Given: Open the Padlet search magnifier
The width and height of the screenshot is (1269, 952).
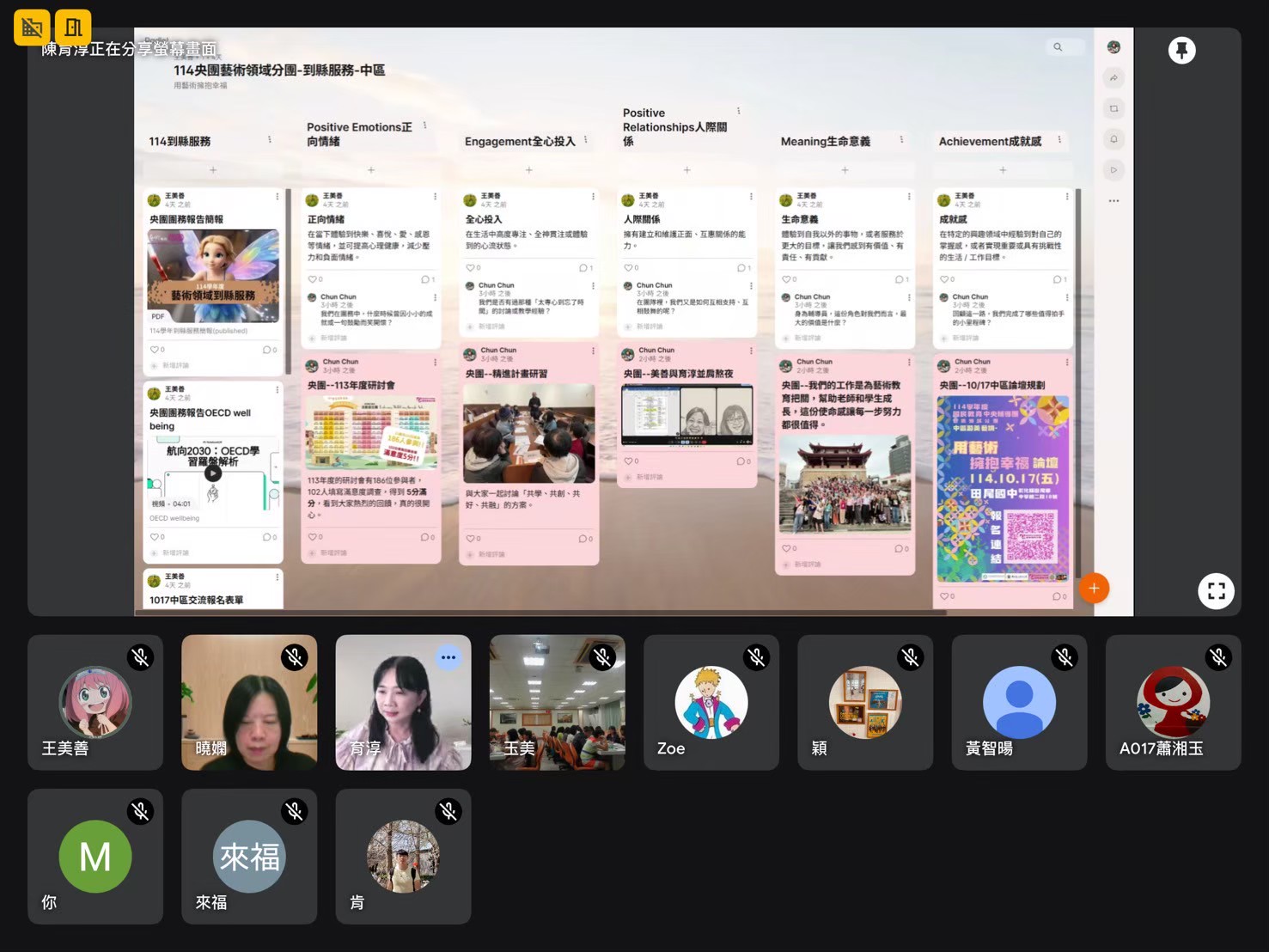Looking at the screenshot, I should click(1058, 47).
